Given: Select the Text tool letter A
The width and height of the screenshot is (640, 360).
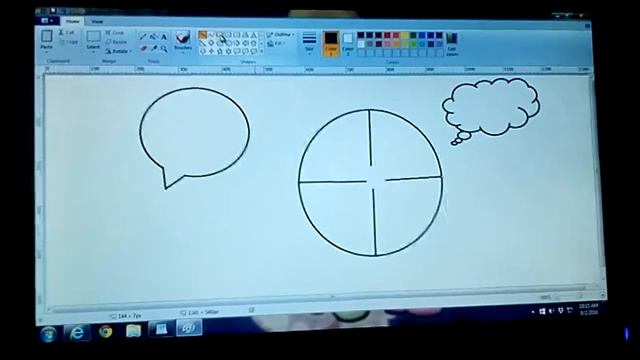Looking at the screenshot, I should click(x=164, y=37).
